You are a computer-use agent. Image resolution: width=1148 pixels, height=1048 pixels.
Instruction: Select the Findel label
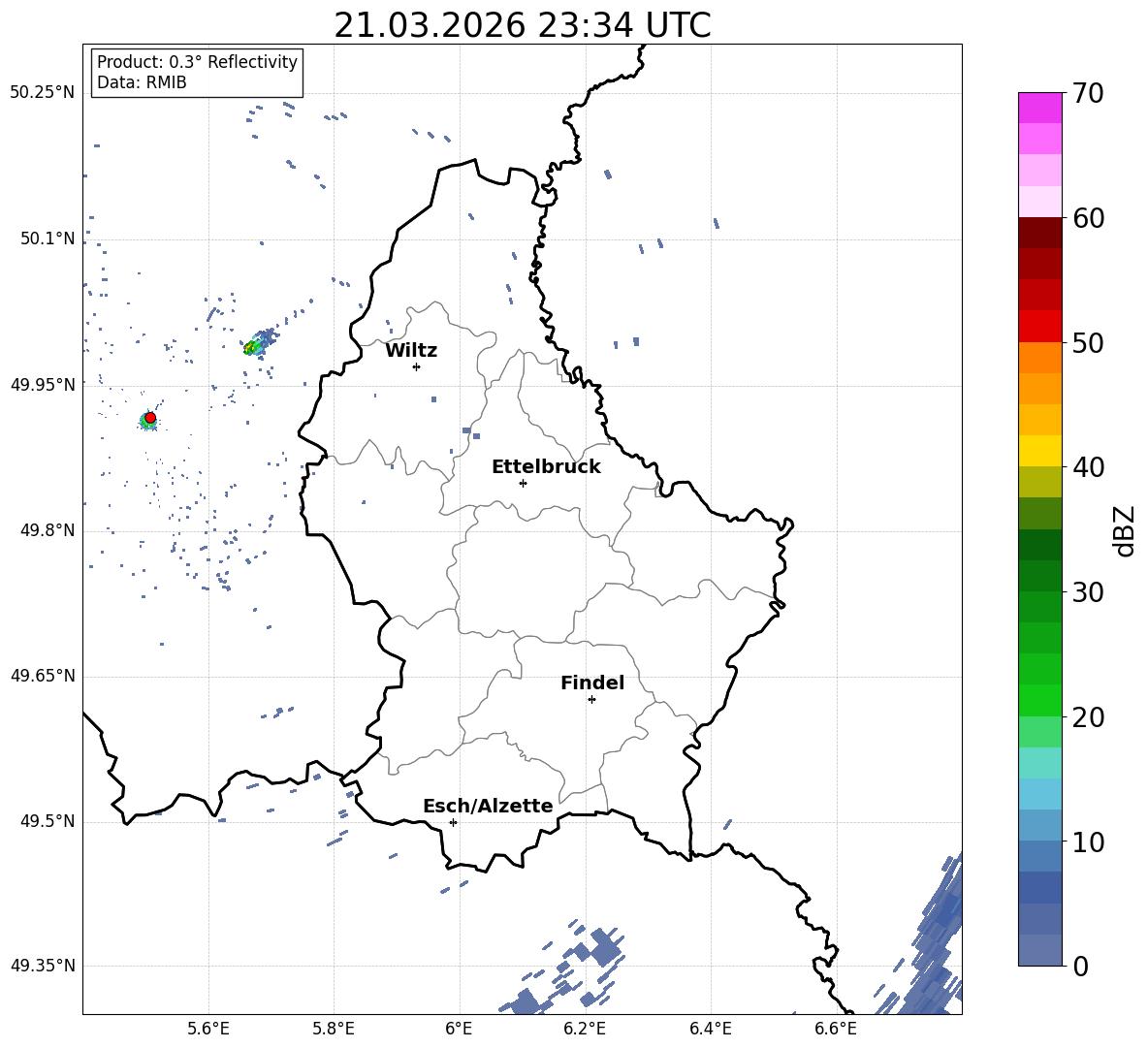click(592, 683)
